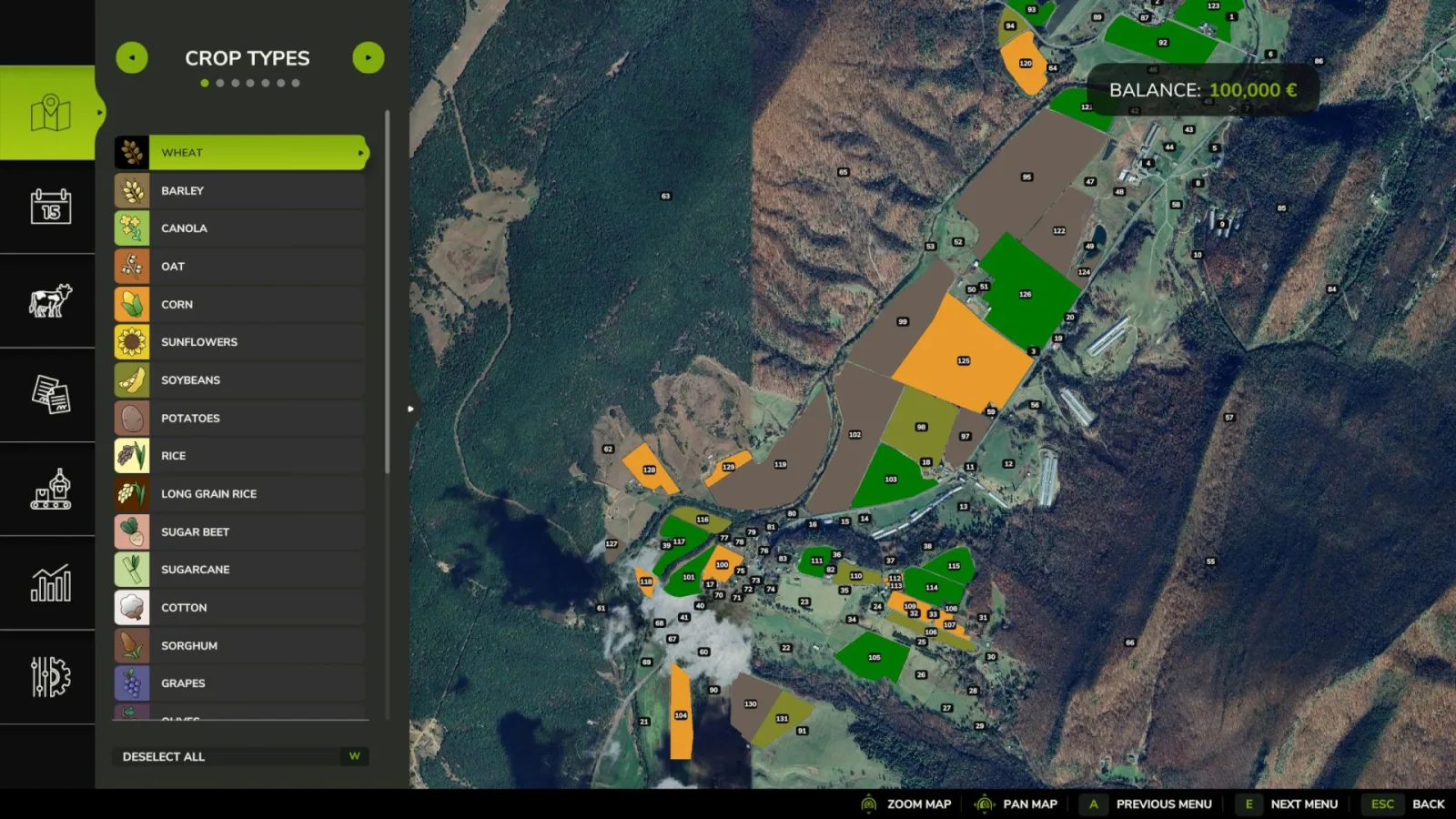Image resolution: width=1456 pixels, height=819 pixels.
Task: Collapse the crop types side panel arrow
Action: pyautogui.click(x=410, y=409)
